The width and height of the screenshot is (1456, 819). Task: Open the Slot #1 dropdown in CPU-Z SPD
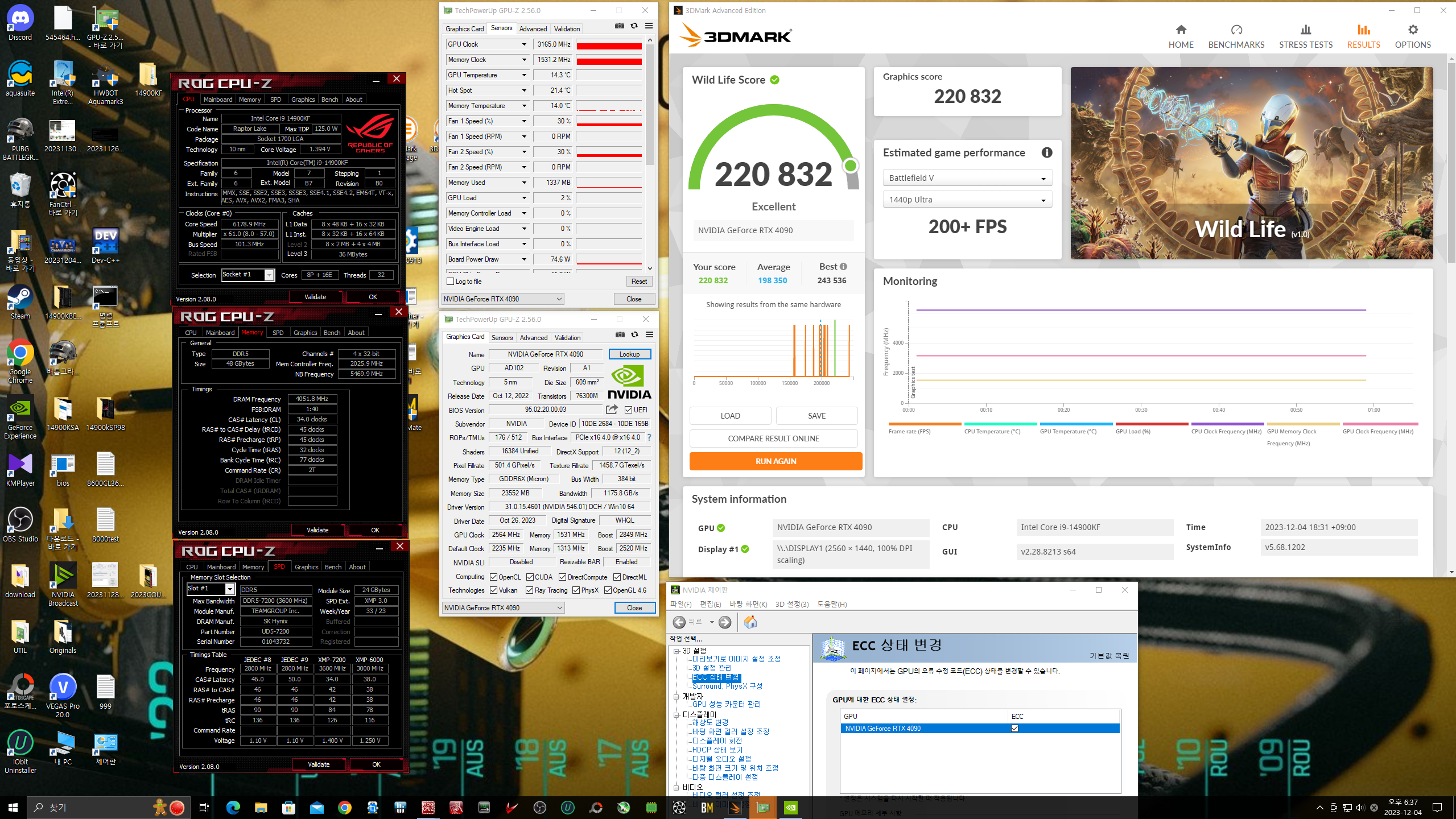[211, 589]
